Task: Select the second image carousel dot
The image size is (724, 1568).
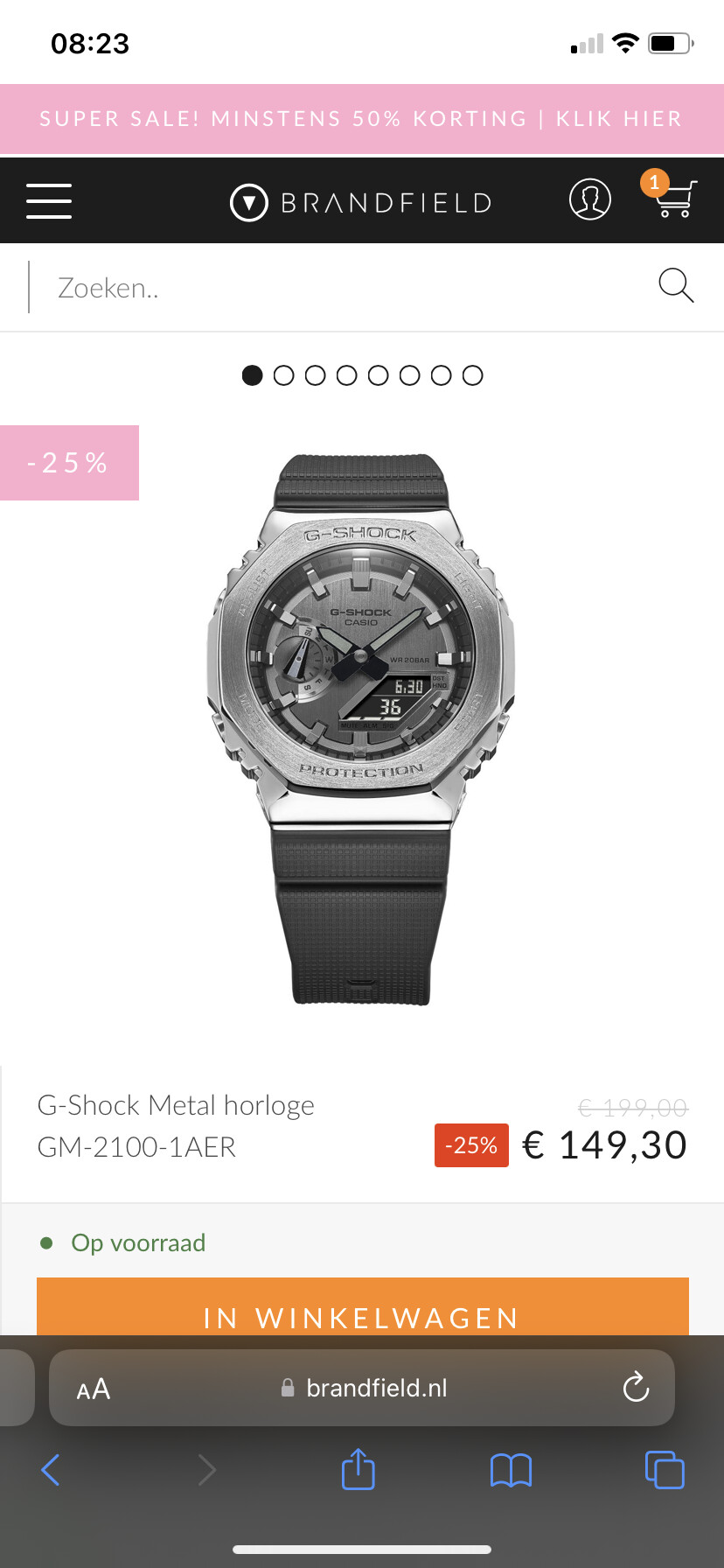Action: (283, 375)
